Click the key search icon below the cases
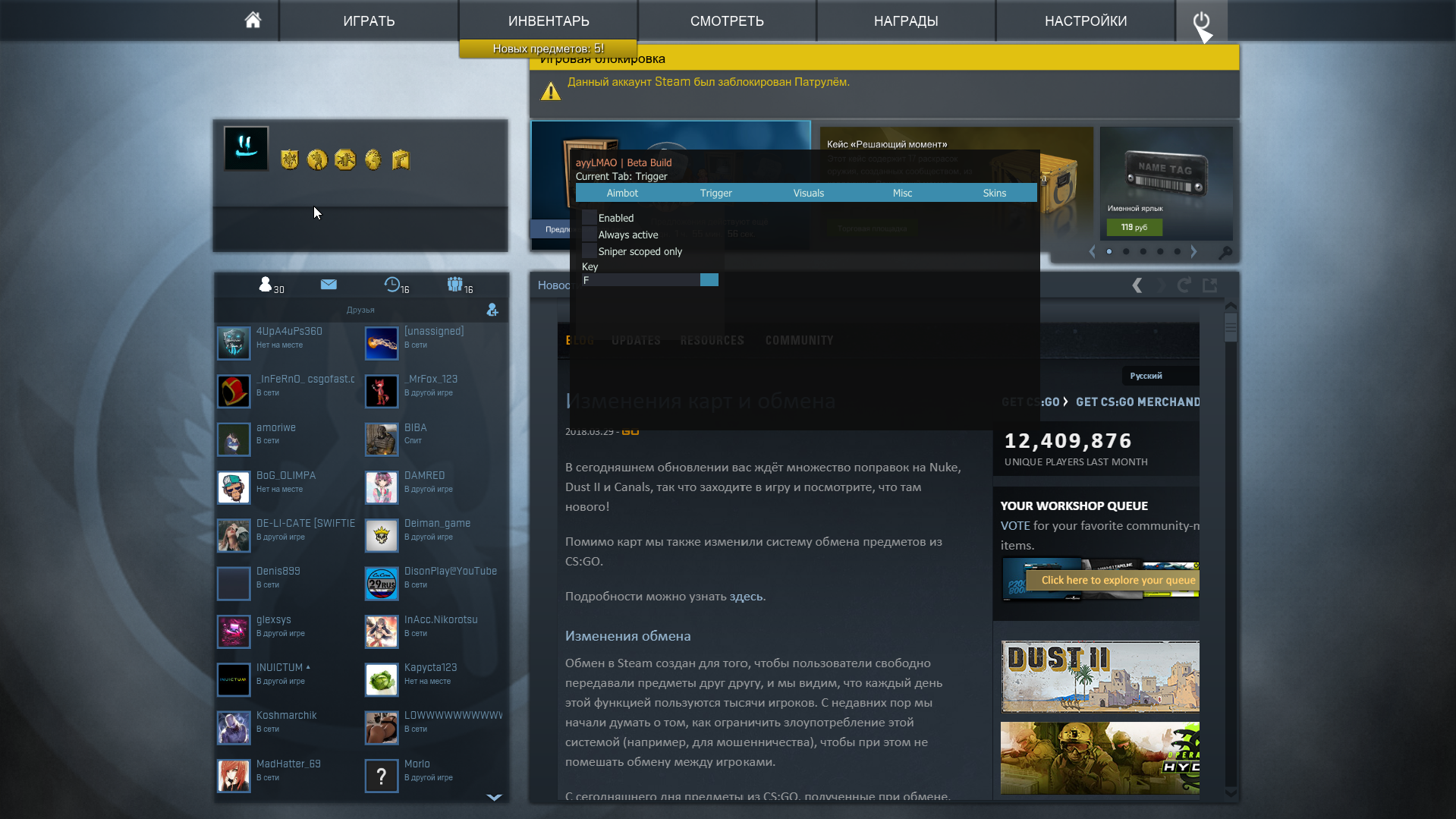 (x=1226, y=252)
